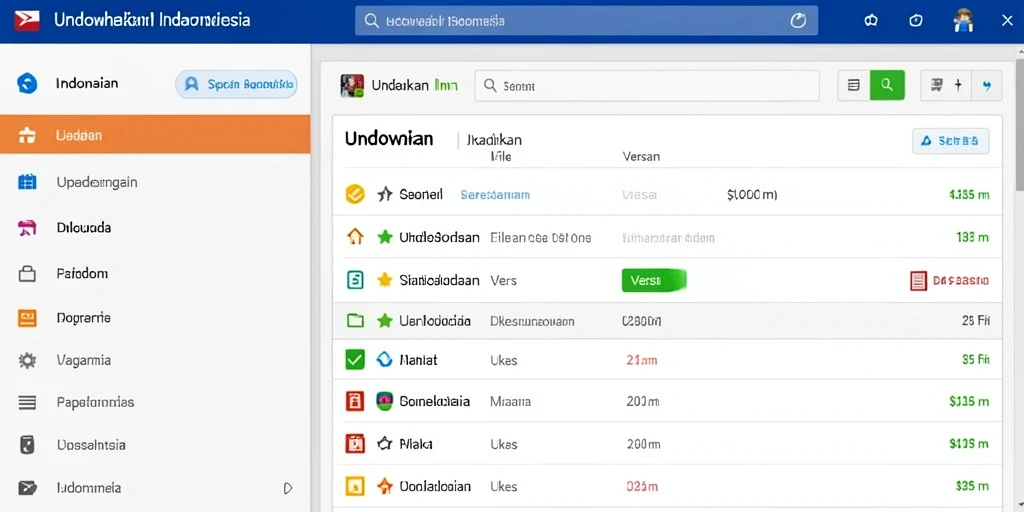The width and height of the screenshot is (1024, 512).
Task: Click the blue icon beside Maniat
Action: point(385,359)
